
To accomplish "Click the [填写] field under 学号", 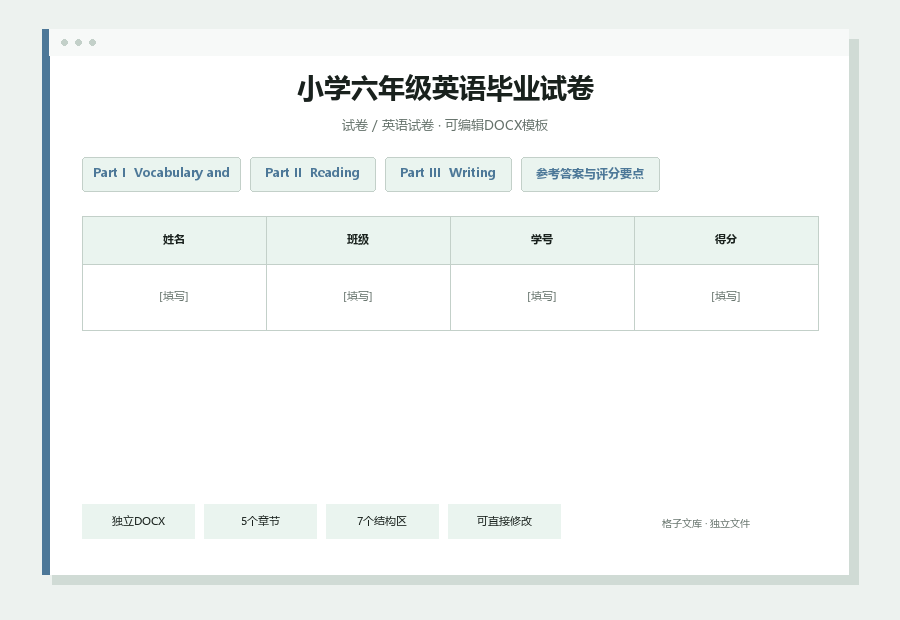I will (542, 297).
